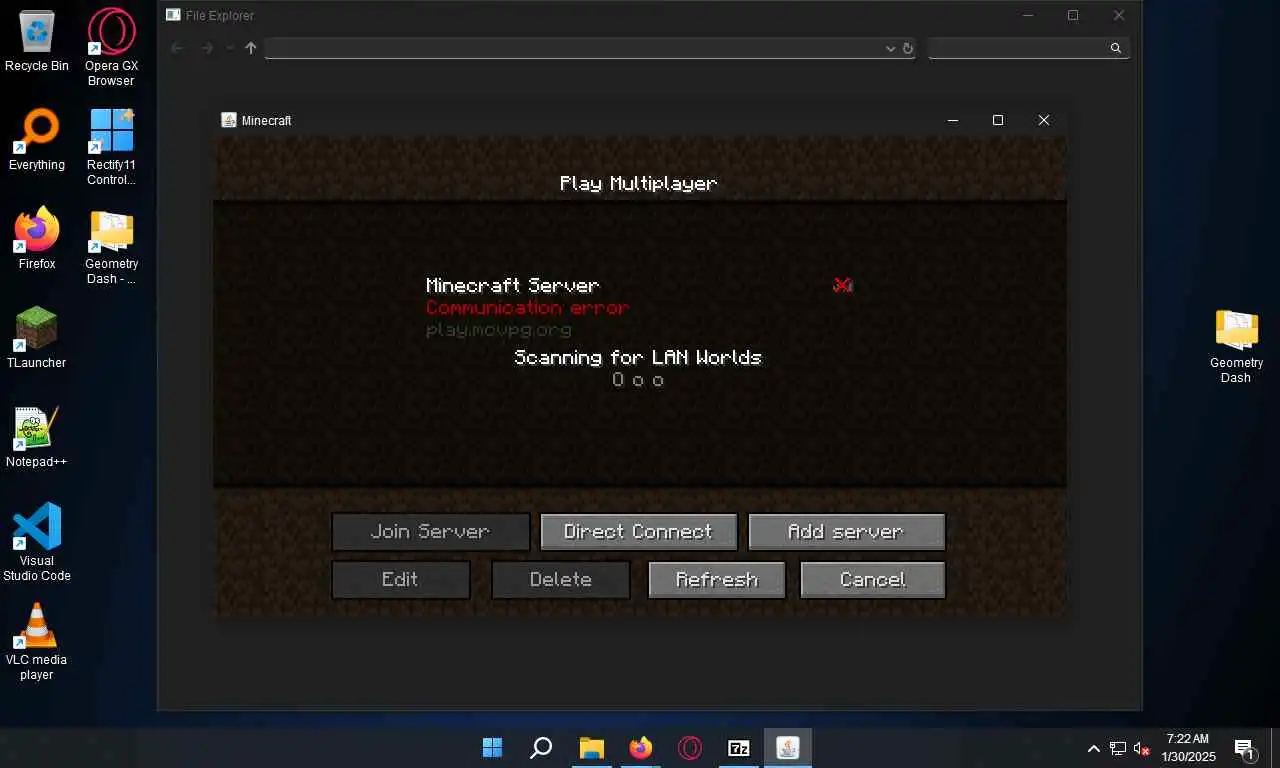Click the File Explorer title icon
This screenshot has width=1280, height=768.
click(x=173, y=15)
